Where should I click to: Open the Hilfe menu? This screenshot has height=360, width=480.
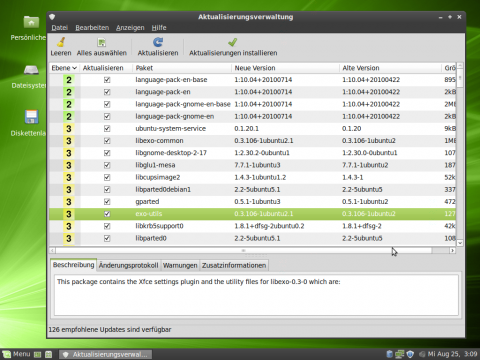tap(159, 28)
